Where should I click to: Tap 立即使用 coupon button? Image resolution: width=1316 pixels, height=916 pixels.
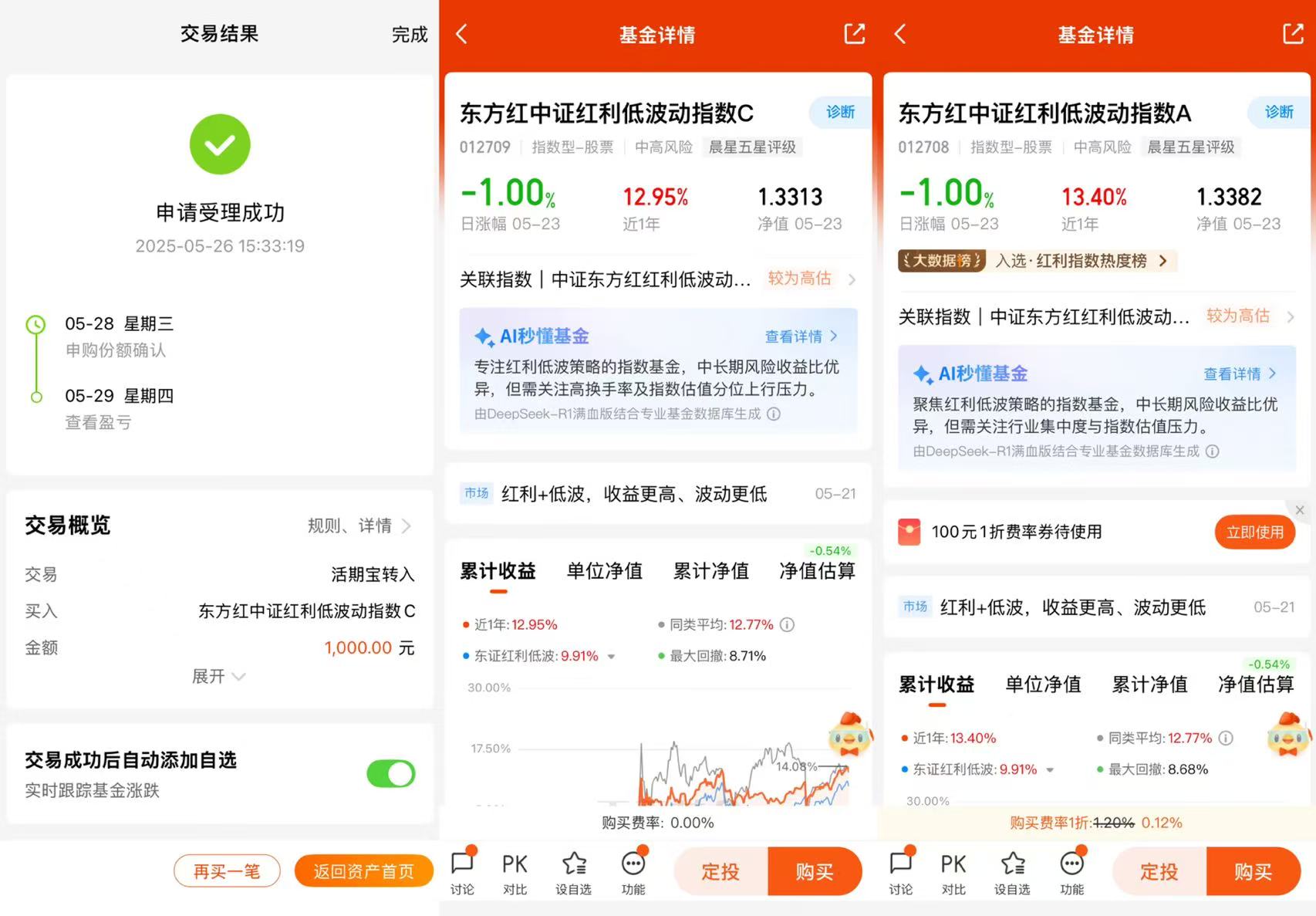coord(1255,532)
